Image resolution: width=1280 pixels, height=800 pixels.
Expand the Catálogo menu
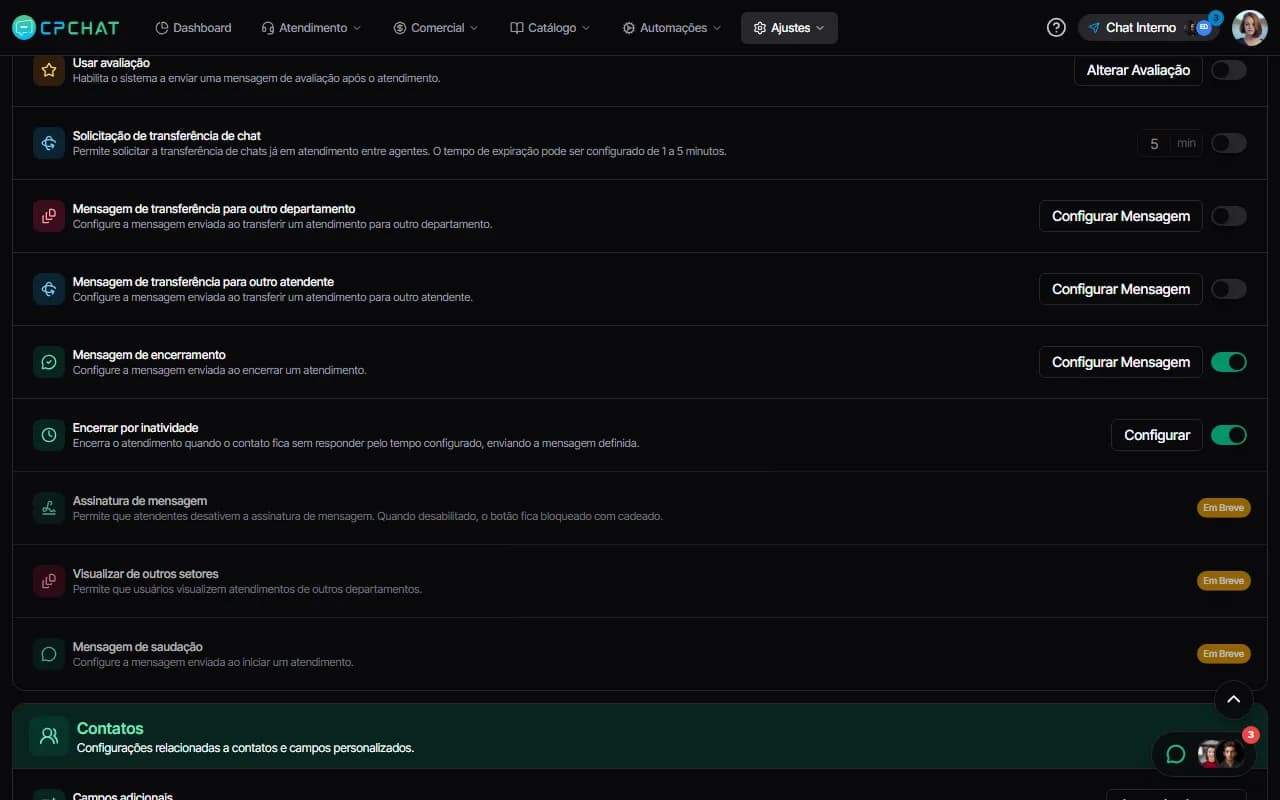point(550,28)
